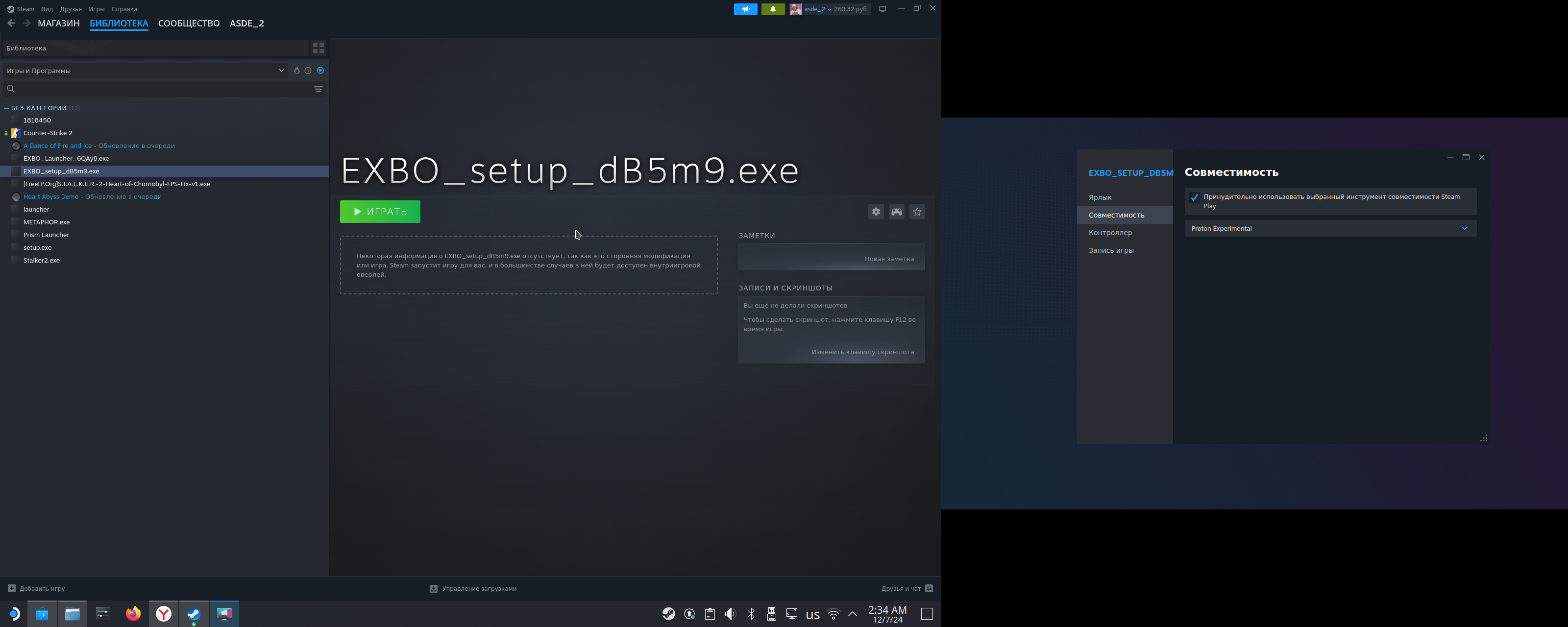This screenshot has width=1568, height=627.
Task: Open Big Picture mode monitor icon
Action: coord(882,9)
